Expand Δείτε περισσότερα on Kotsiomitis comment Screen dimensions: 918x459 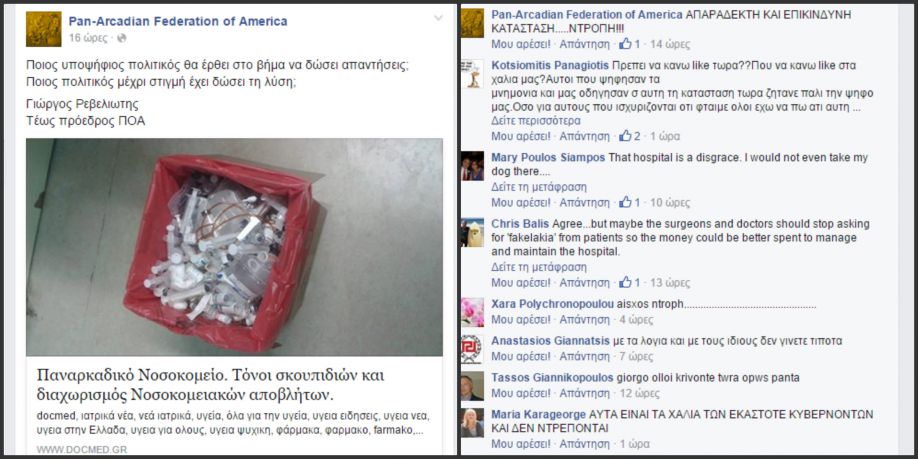point(536,121)
